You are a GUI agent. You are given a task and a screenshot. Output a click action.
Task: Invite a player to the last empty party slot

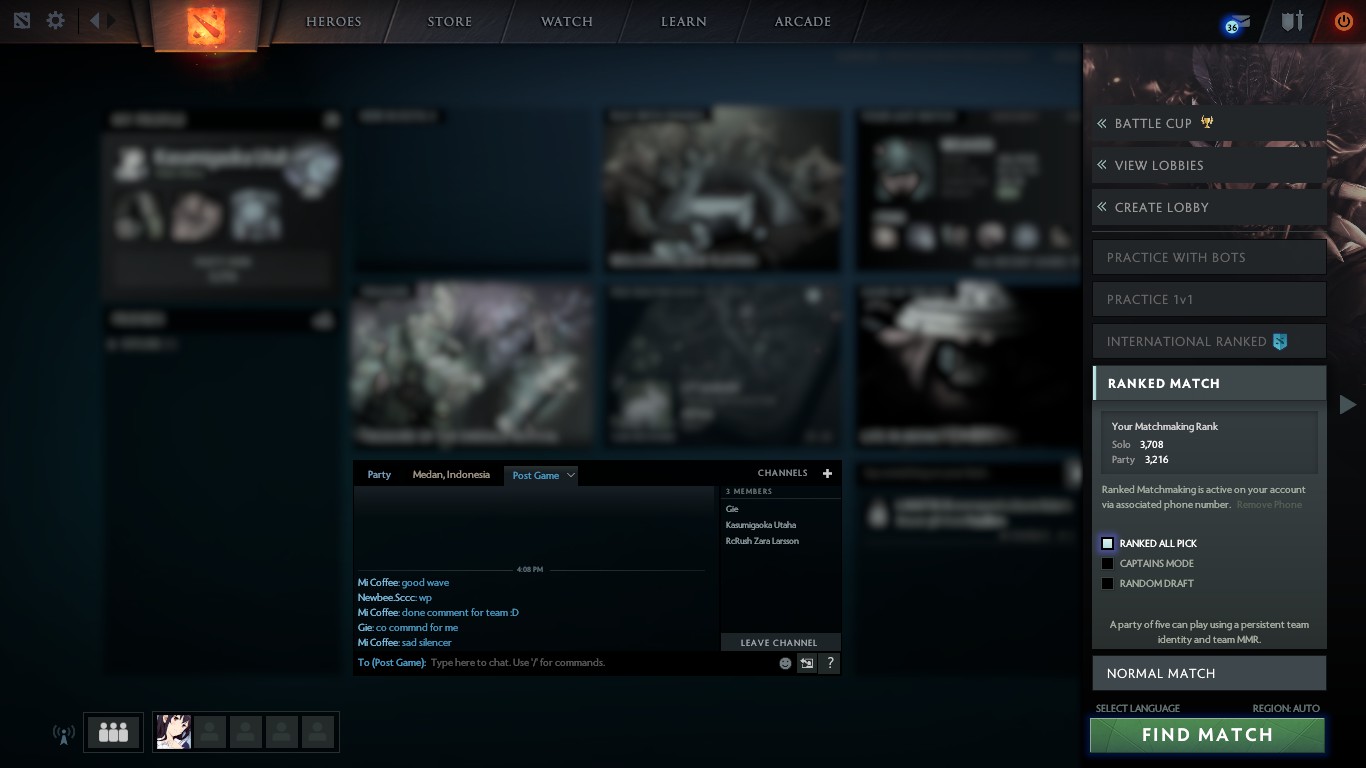(318, 732)
